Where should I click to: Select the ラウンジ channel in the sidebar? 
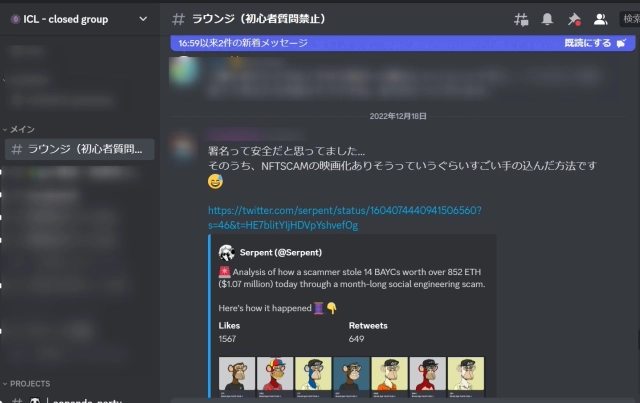pyautogui.click(x=80, y=149)
